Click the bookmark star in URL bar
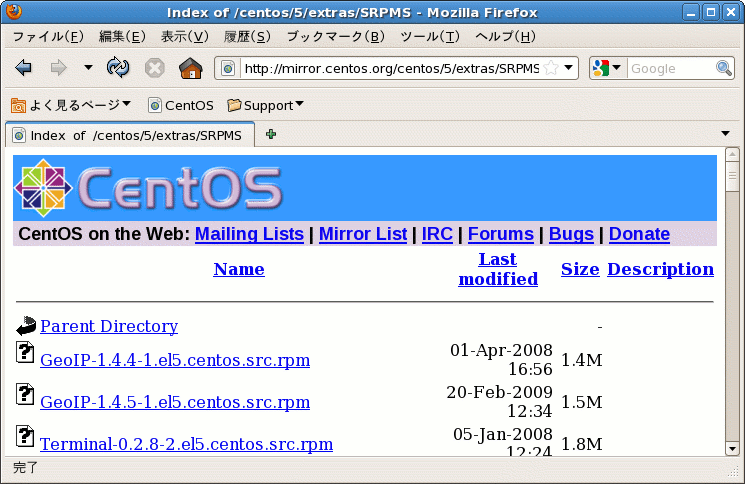This screenshot has width=745, height=484. click(x=550, y=68)
